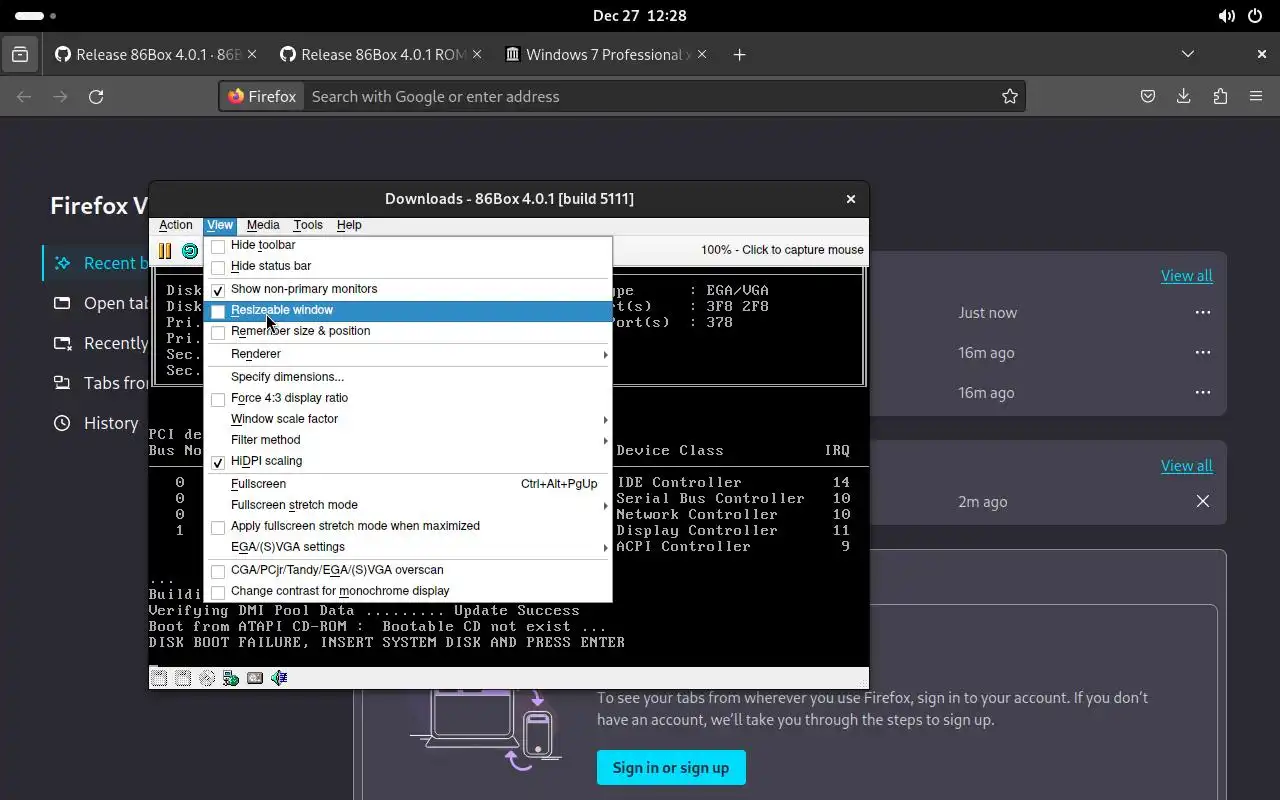Choose Specify dimensions... menu entry

408,377
